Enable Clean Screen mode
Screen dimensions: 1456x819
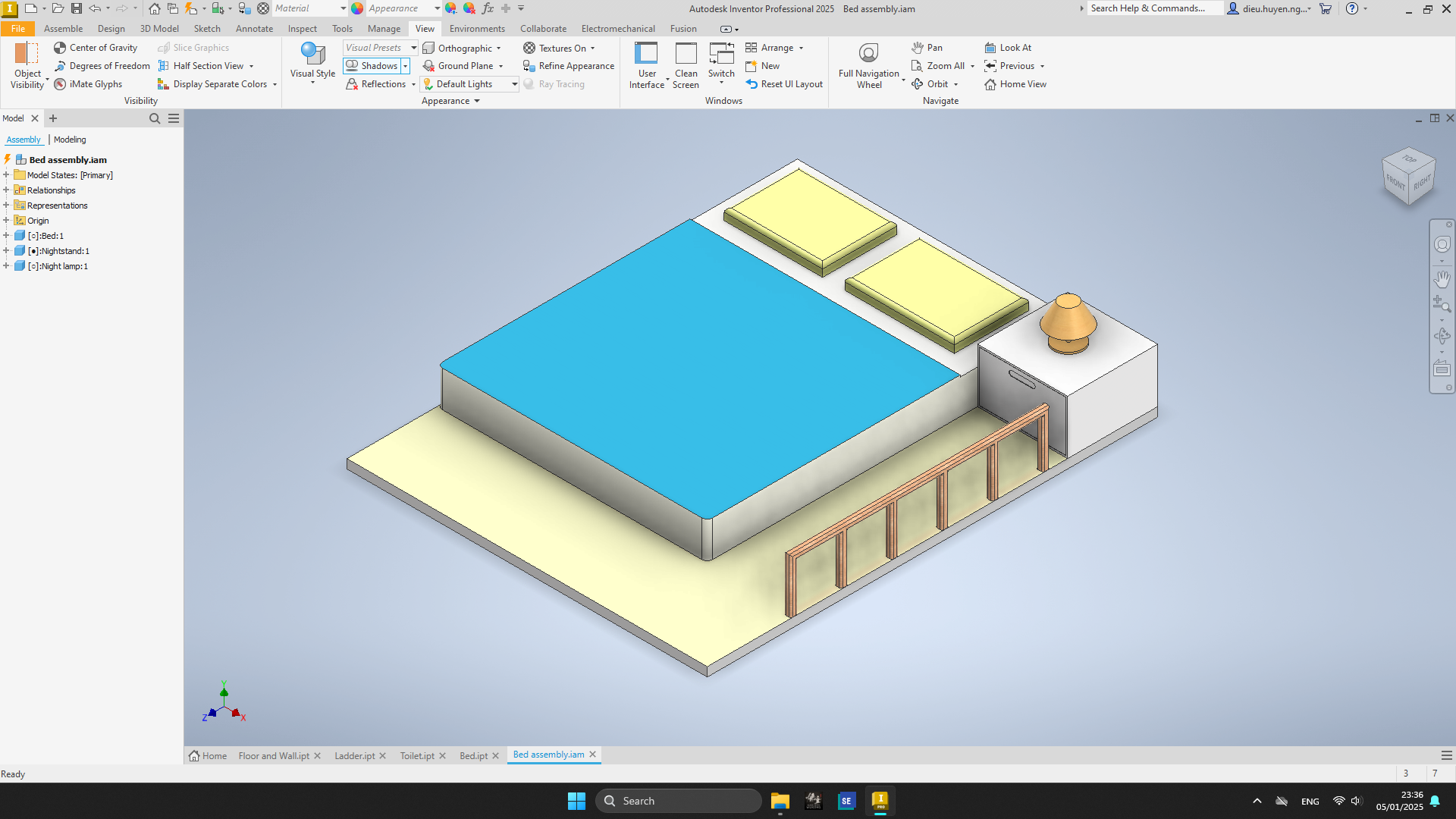tap(686, 66)
